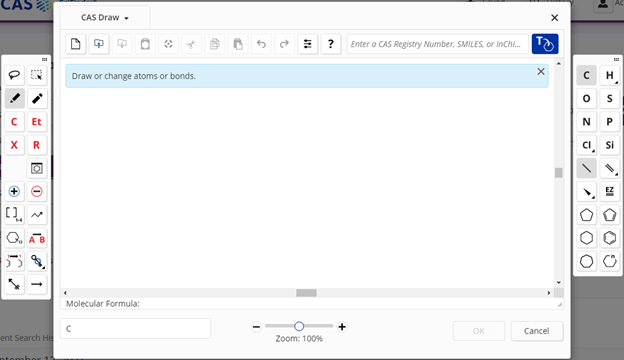Select the C carbon atom button

click(x=586, y=75)
